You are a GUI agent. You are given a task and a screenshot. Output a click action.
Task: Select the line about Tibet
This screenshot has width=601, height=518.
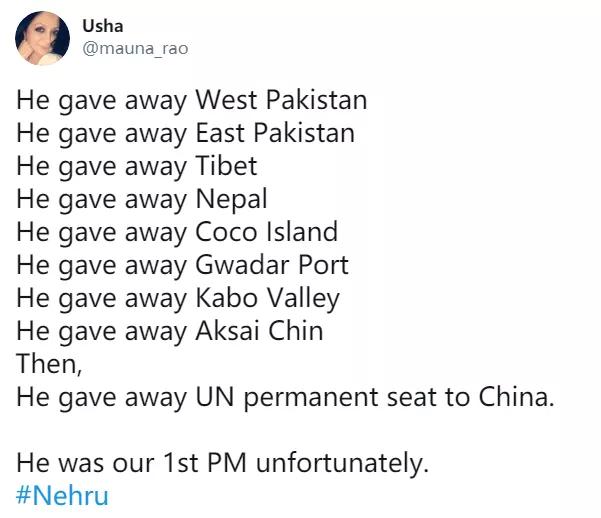point(137,166)
